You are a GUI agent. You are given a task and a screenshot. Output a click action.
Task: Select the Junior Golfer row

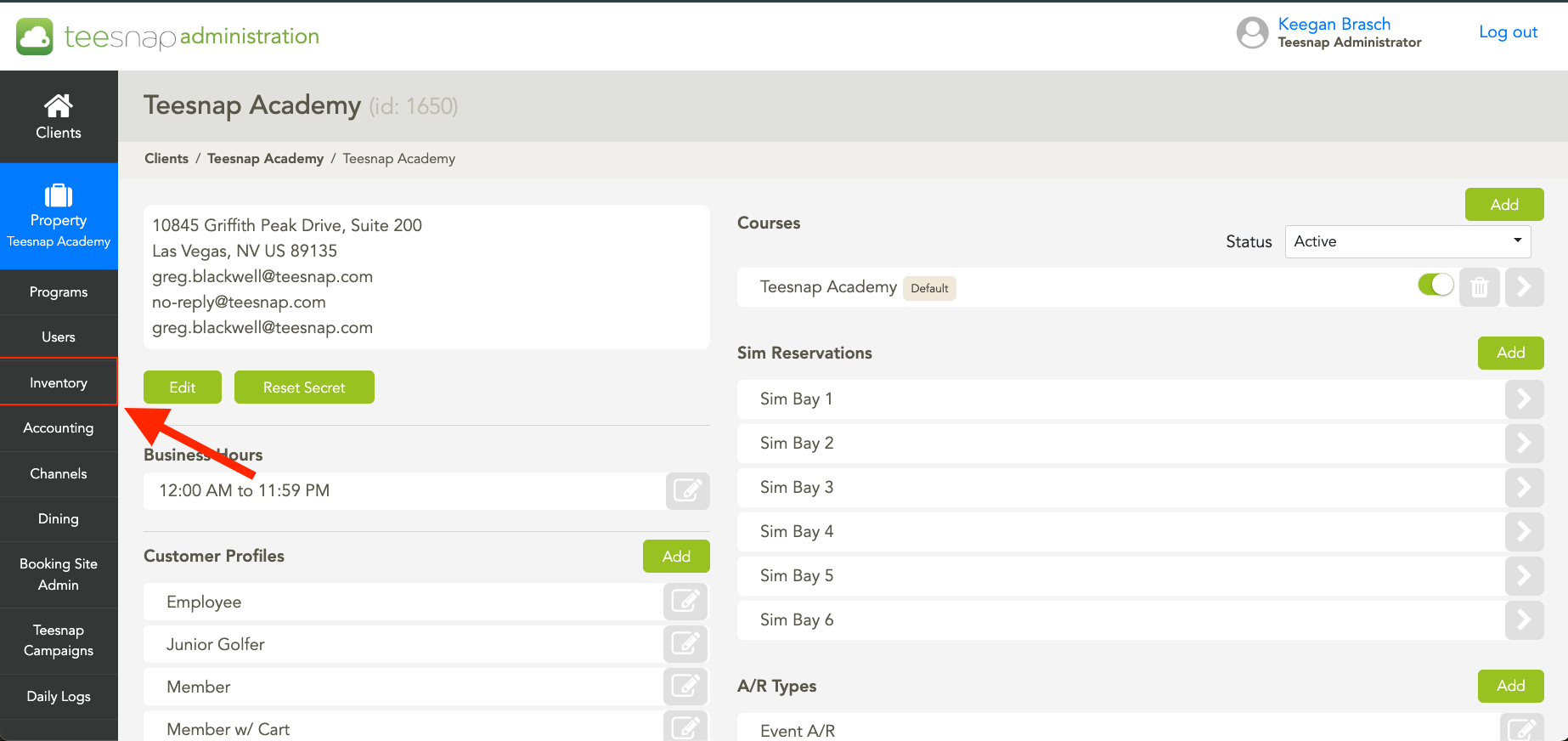(403, 644)
